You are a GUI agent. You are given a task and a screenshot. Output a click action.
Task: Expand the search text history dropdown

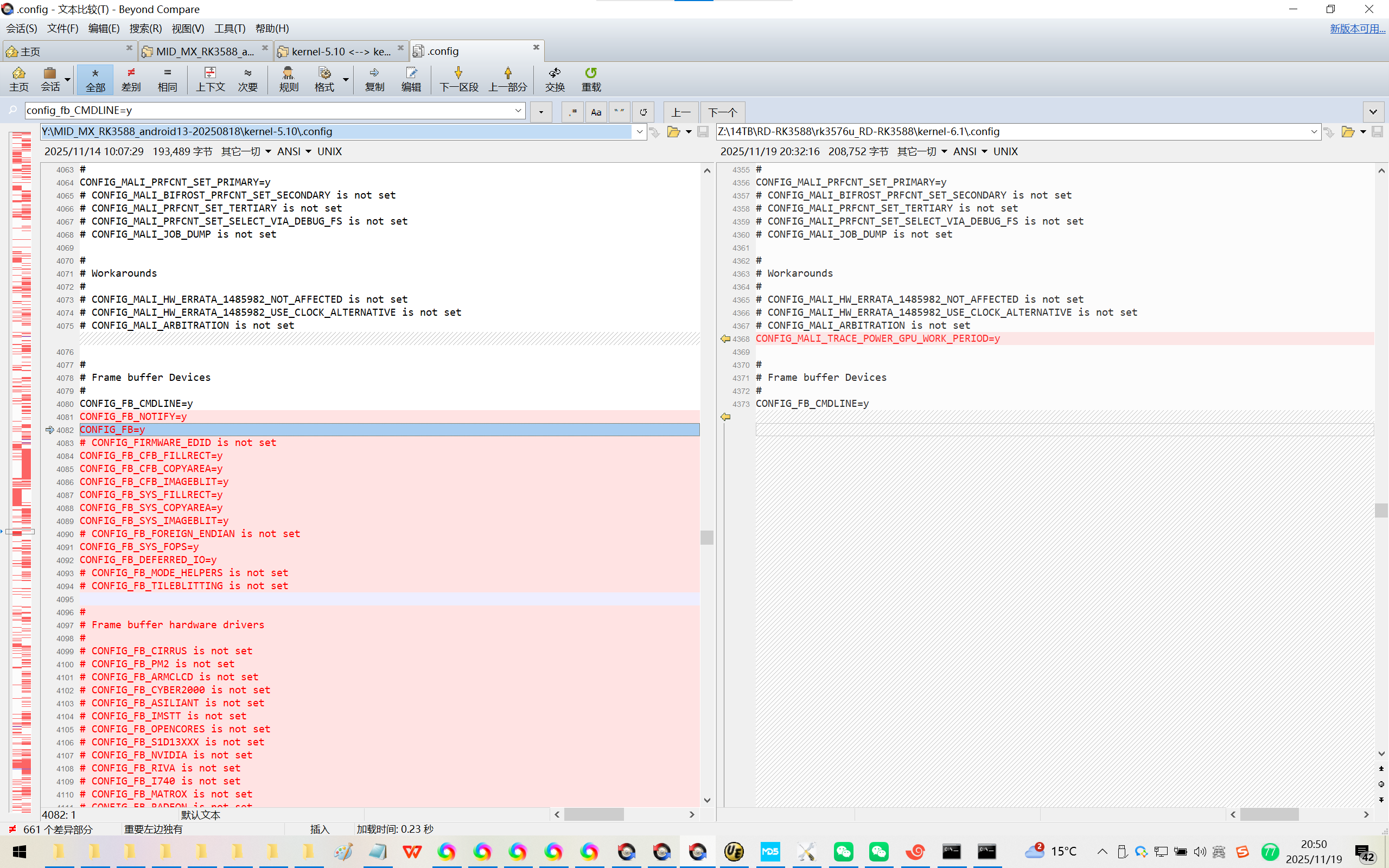click(518, 110)
